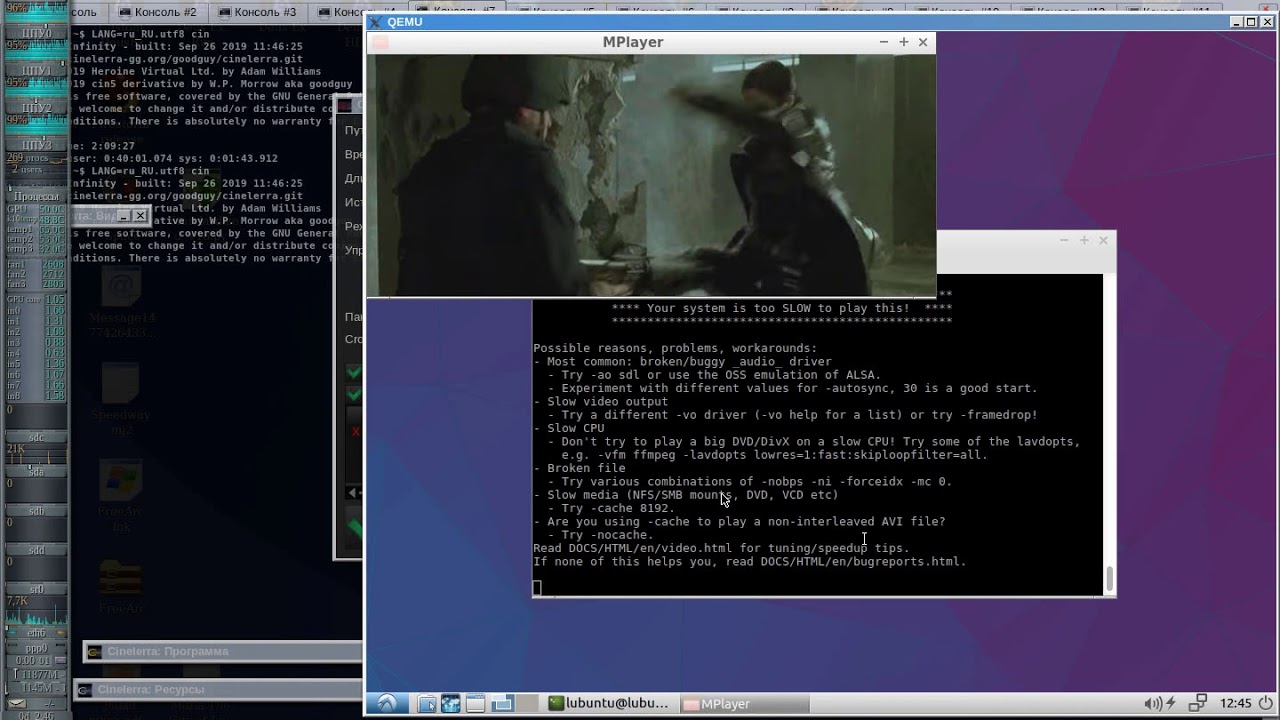Click the window icon in Lubuntu panel
The width and height of the screenshot is (1280, 720).
(x=475, y=704)
